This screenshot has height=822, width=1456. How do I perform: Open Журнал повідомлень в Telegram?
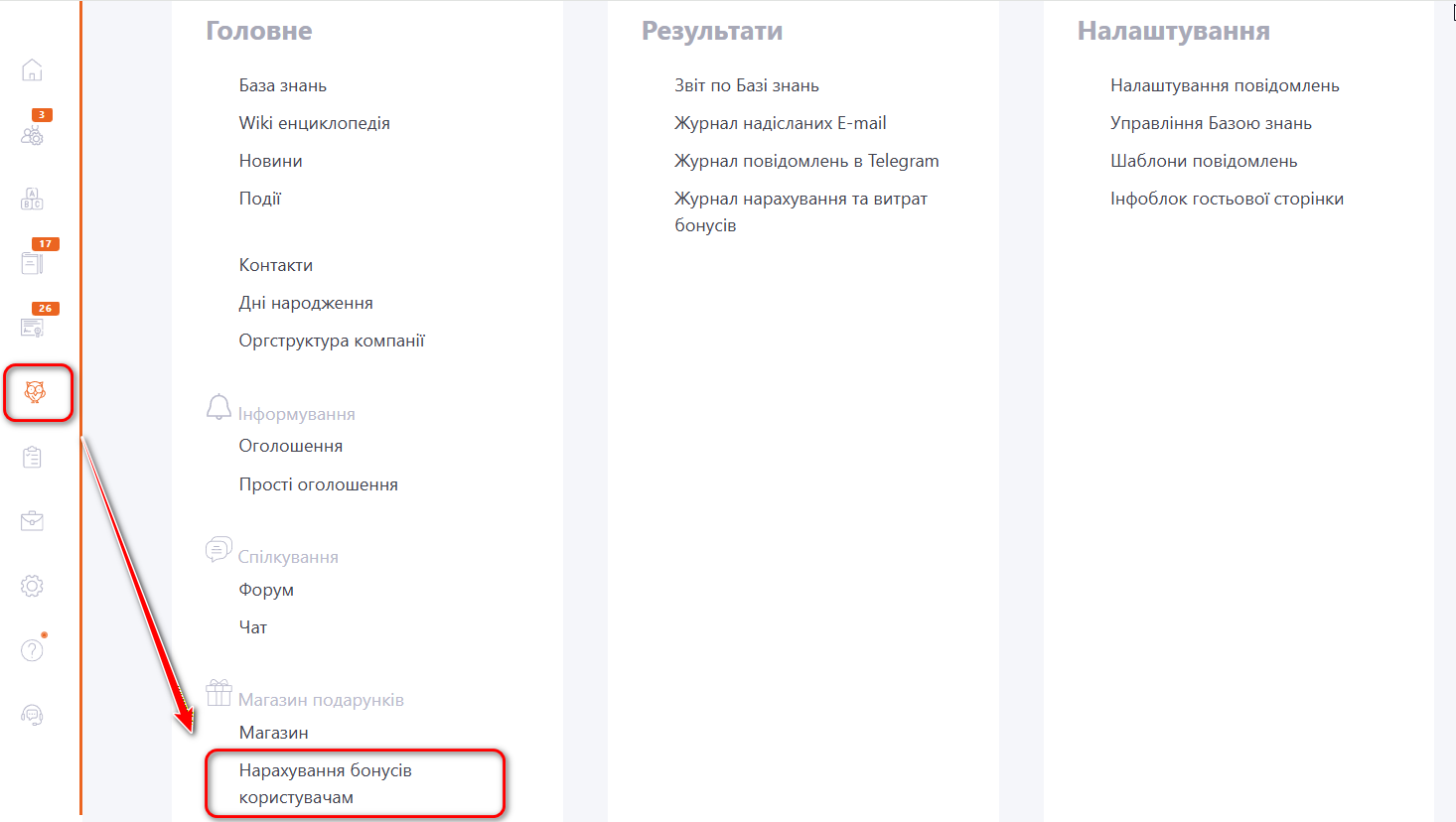click(x=805, y=161)
